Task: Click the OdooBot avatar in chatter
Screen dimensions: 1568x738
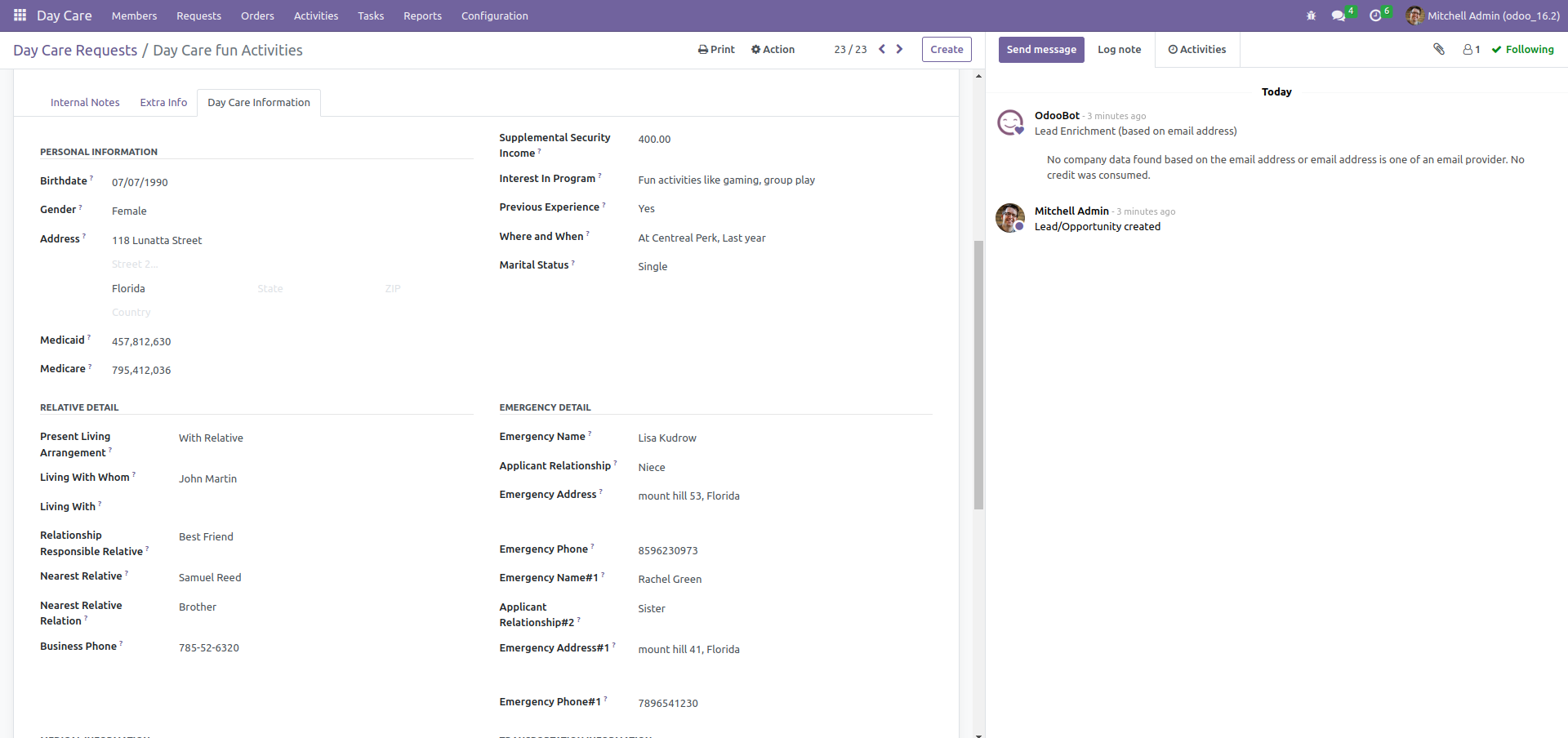Action: pyautogui.click(x=1010, y=122)
